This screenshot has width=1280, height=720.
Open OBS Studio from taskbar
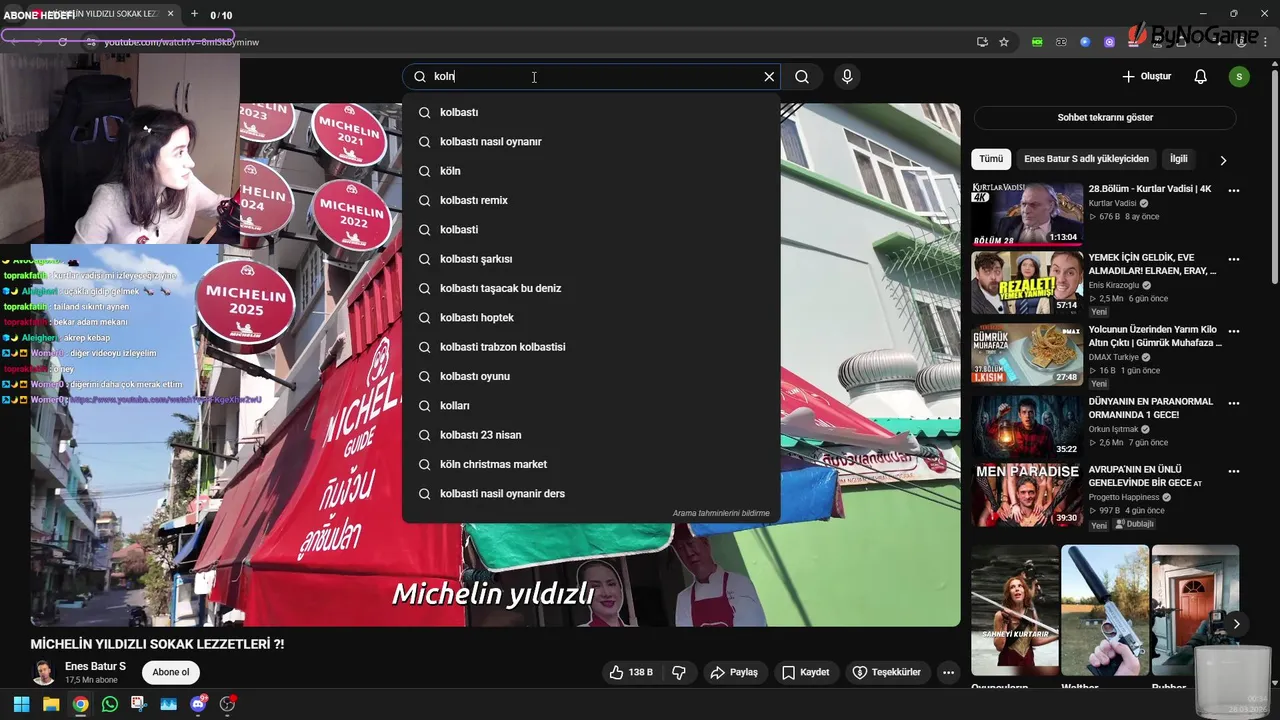point(228,704)
